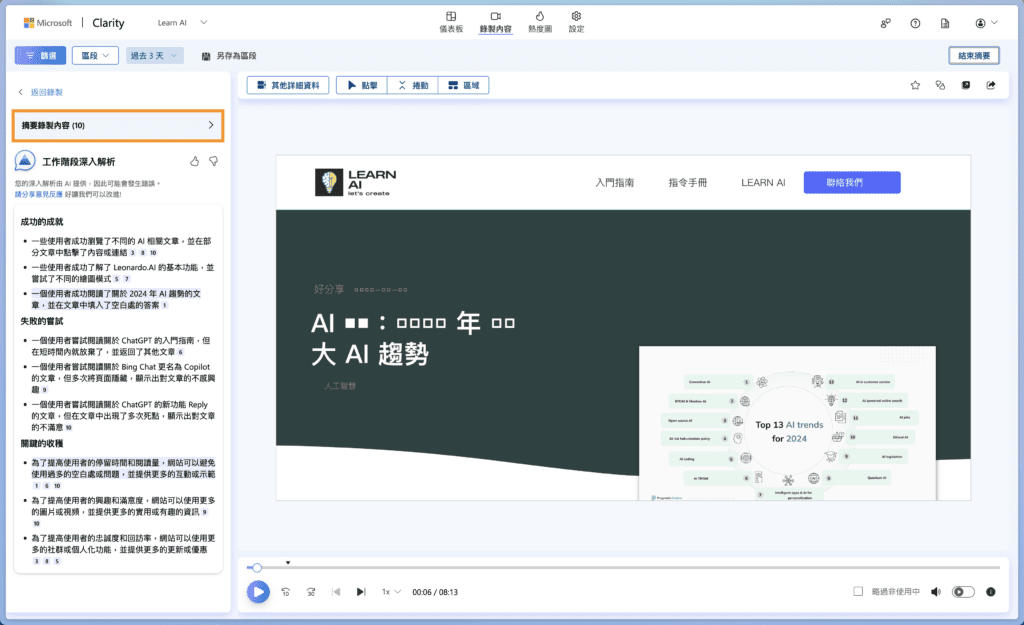This screenshot has height=625, width=1024.
Task: Switch to the 熱度圖 heatmaps tab
Action: [x=538, y=22]
